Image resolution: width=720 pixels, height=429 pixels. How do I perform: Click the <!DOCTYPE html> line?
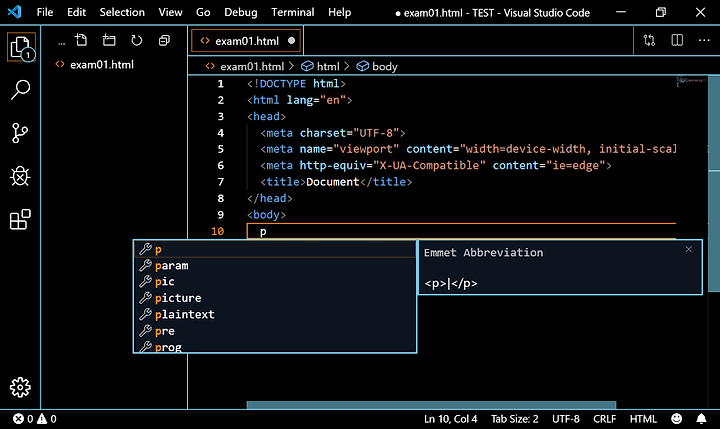pyautogui.click(x=296, y=84)
